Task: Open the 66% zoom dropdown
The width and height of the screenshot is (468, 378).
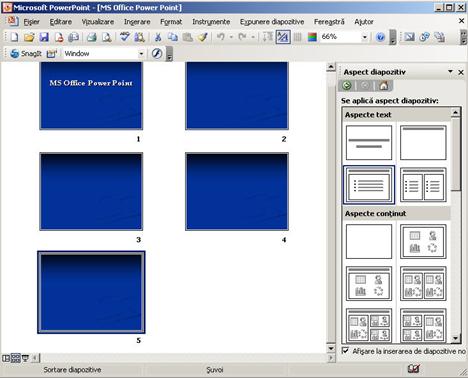Action: [364, 37]
